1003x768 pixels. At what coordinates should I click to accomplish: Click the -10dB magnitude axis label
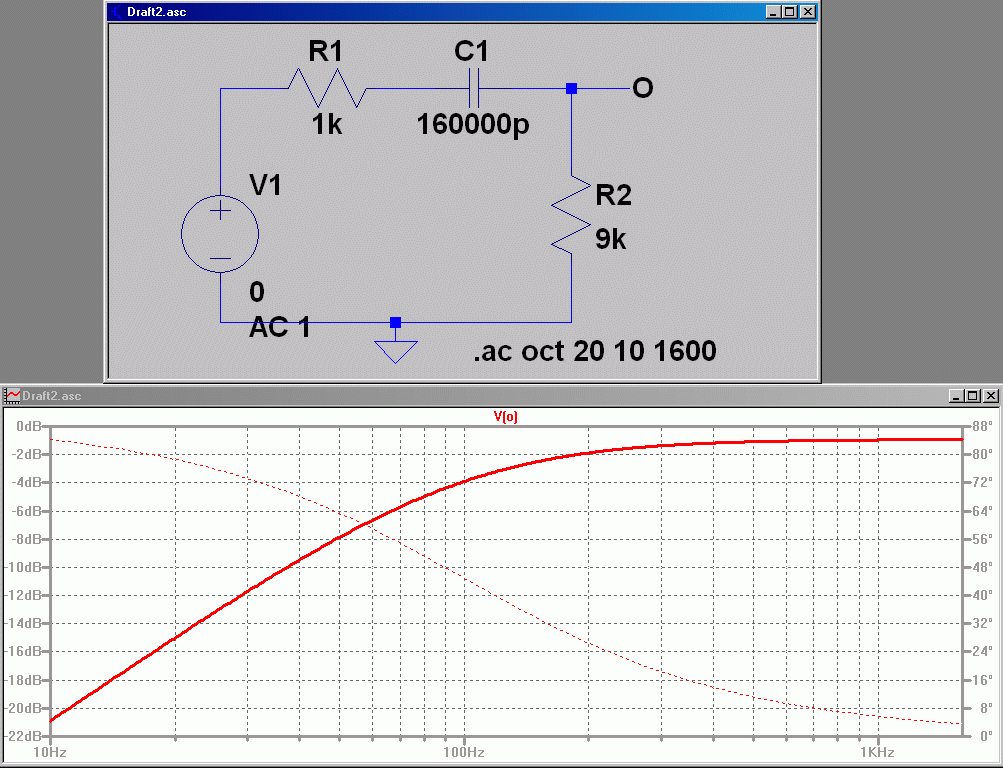click(x=25, y=567)
